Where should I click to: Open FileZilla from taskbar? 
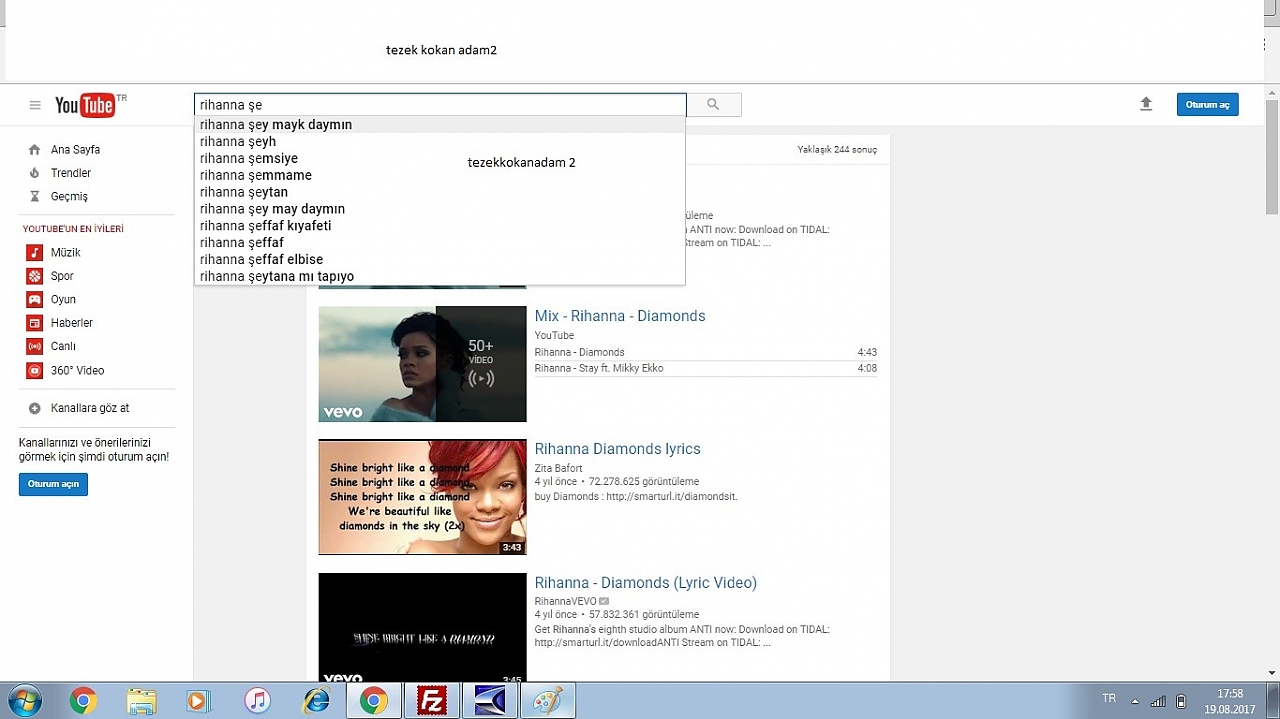[x=432, y=701]
